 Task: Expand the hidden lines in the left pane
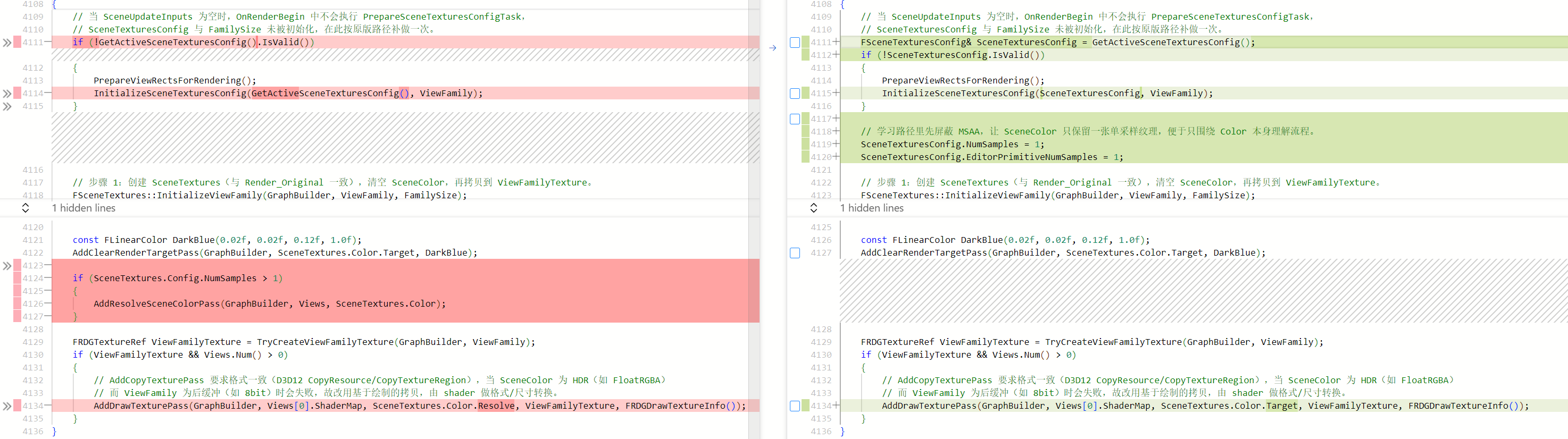[26, 208]
